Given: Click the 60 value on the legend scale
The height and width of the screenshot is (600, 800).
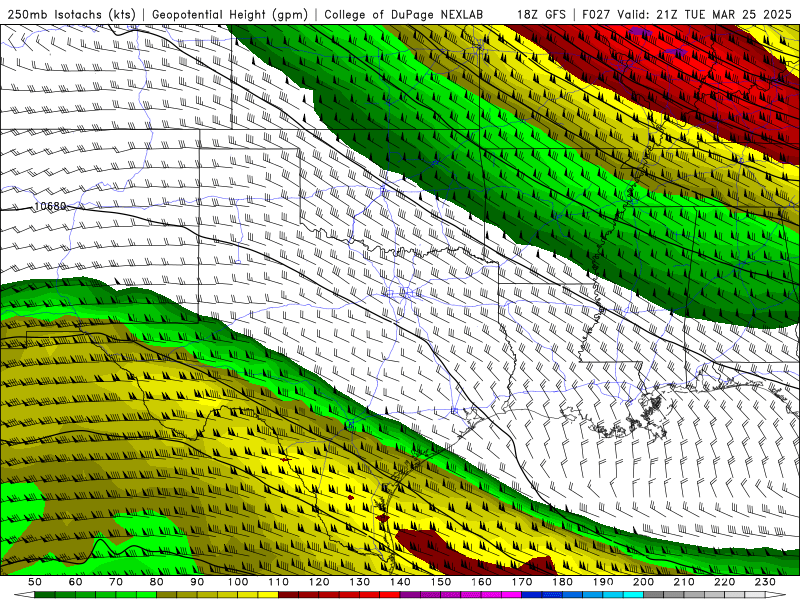Looking at the screenshot, I should (75, 582).
